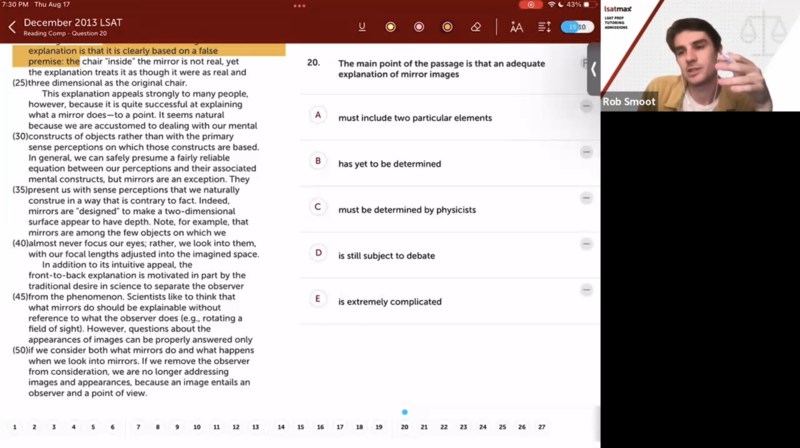Go to question 27 in navigator
Viewport: 800px width, 448px height.
coord(541,427)
